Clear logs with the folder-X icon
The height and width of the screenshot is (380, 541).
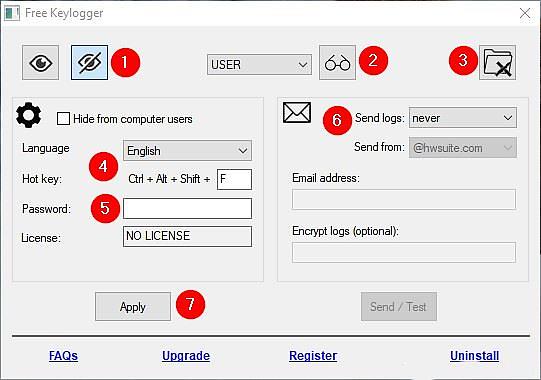coord(497,62)
